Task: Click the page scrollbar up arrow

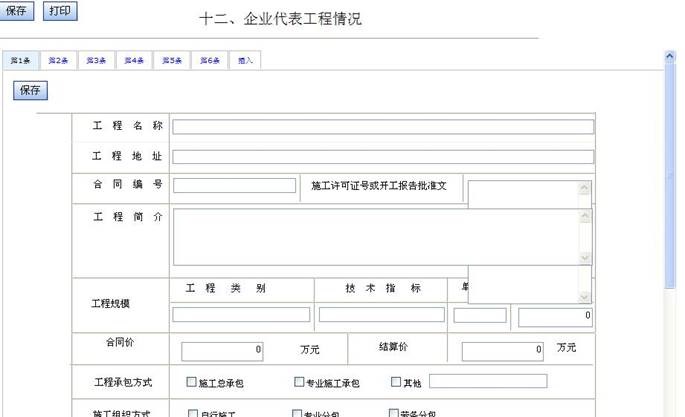Action: pyautogui.click(x=671, y=57)
